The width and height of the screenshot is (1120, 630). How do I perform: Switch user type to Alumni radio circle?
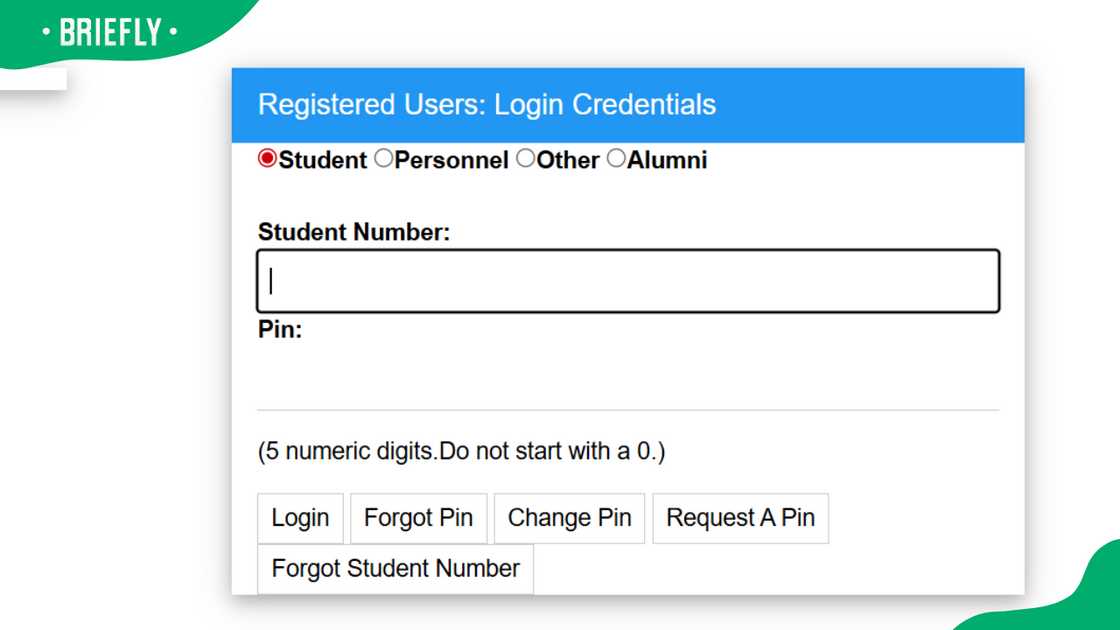[x=616, y=159]
